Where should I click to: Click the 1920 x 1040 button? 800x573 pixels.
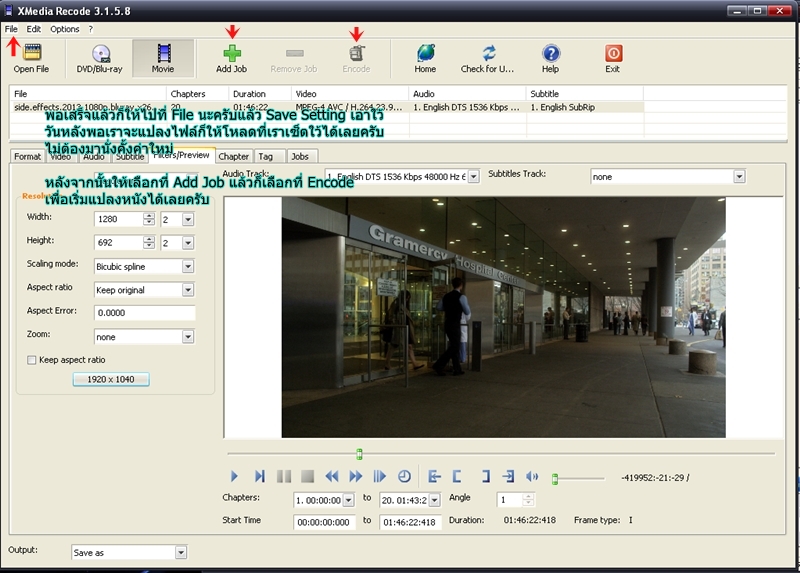[110, 379]
